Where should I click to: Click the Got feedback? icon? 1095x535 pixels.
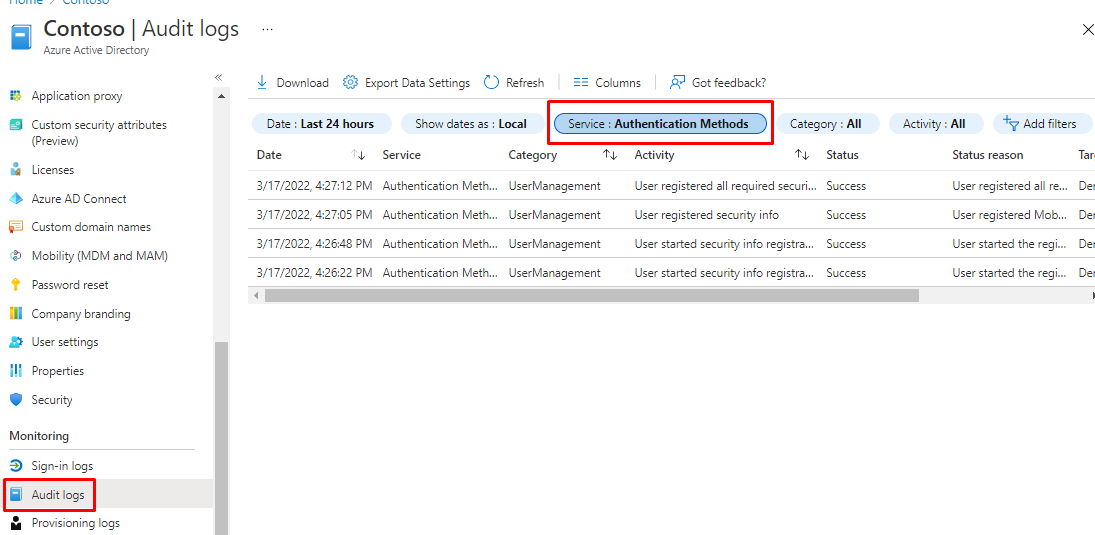click(678, 83)
